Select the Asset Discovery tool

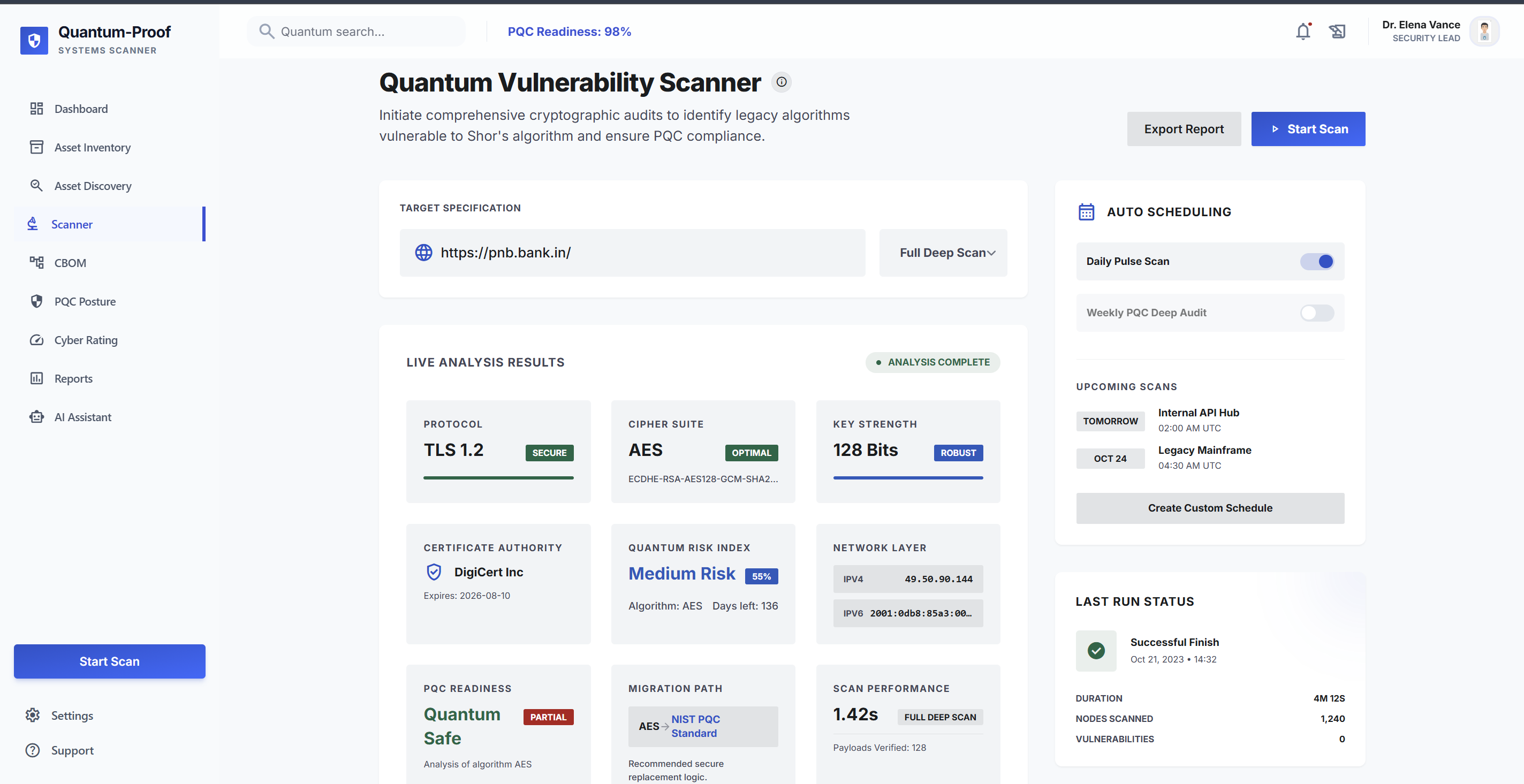coord(93,186)
